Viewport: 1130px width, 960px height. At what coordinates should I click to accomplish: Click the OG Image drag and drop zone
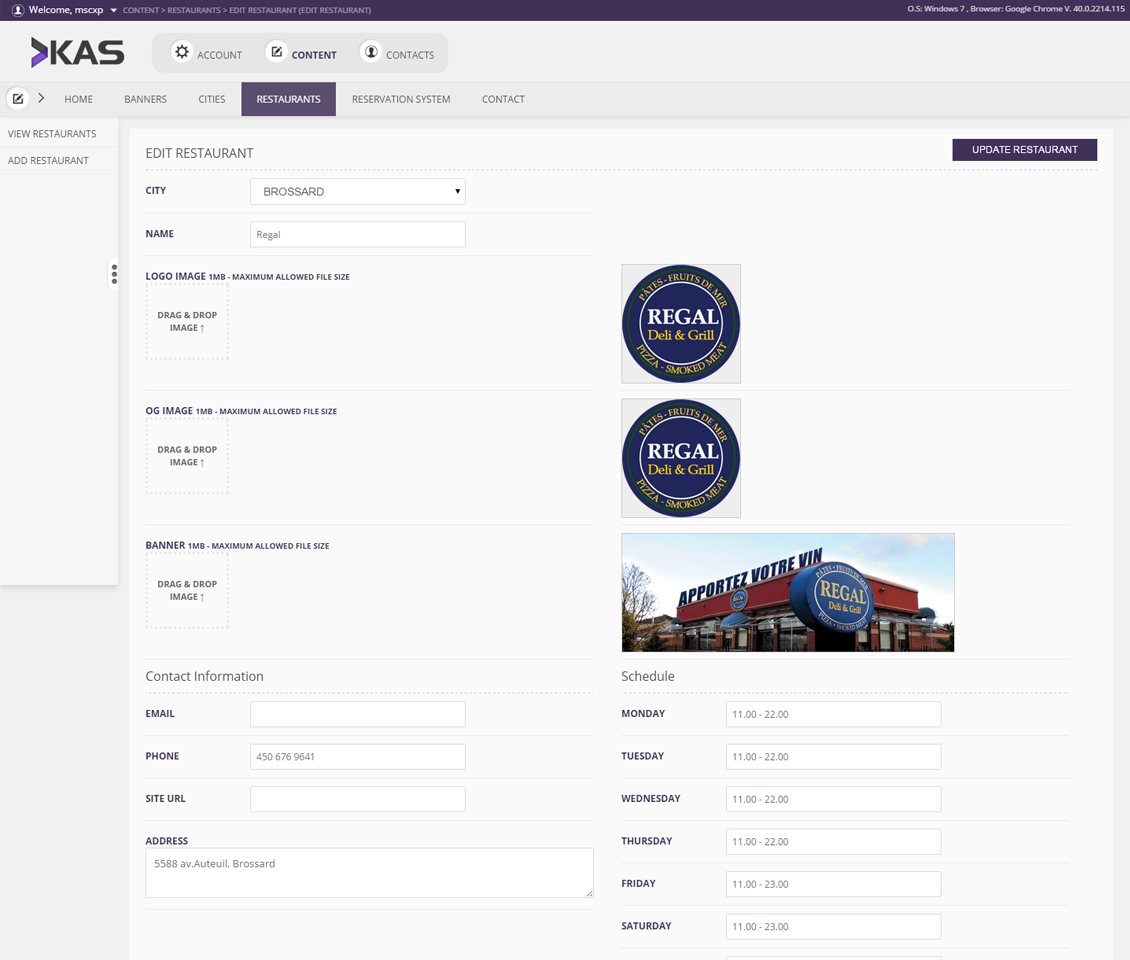(x=187, y=456)
